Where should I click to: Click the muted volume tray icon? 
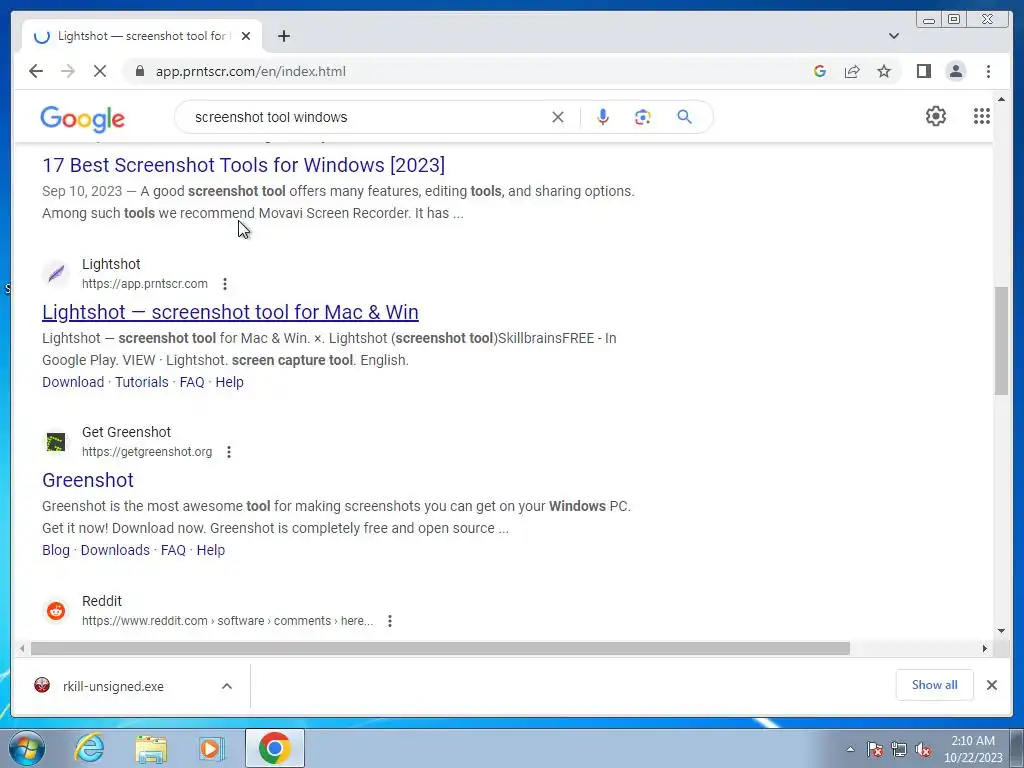click(923, 750)
